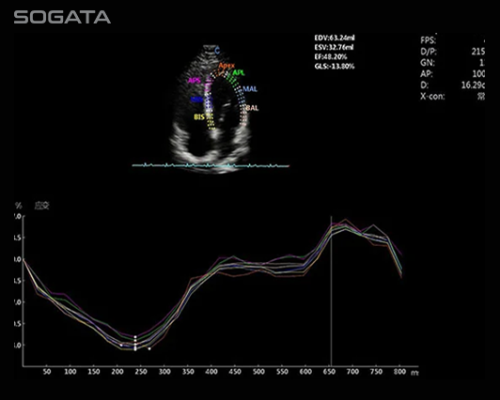The image size is (500, 400).
Task: Click the blue C marker above the apex
Action: 217,51
